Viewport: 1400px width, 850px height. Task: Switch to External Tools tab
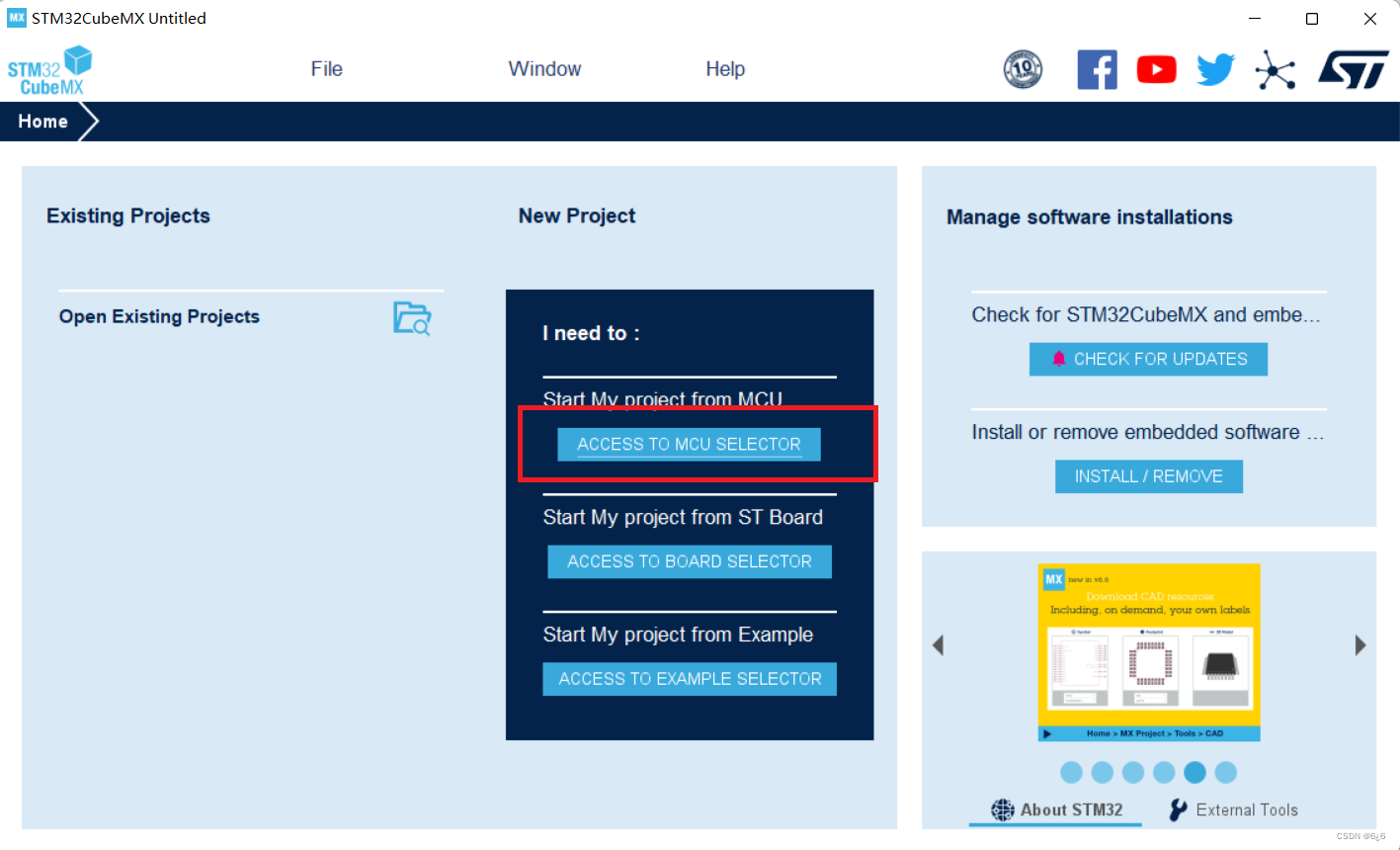point(1233,809)
